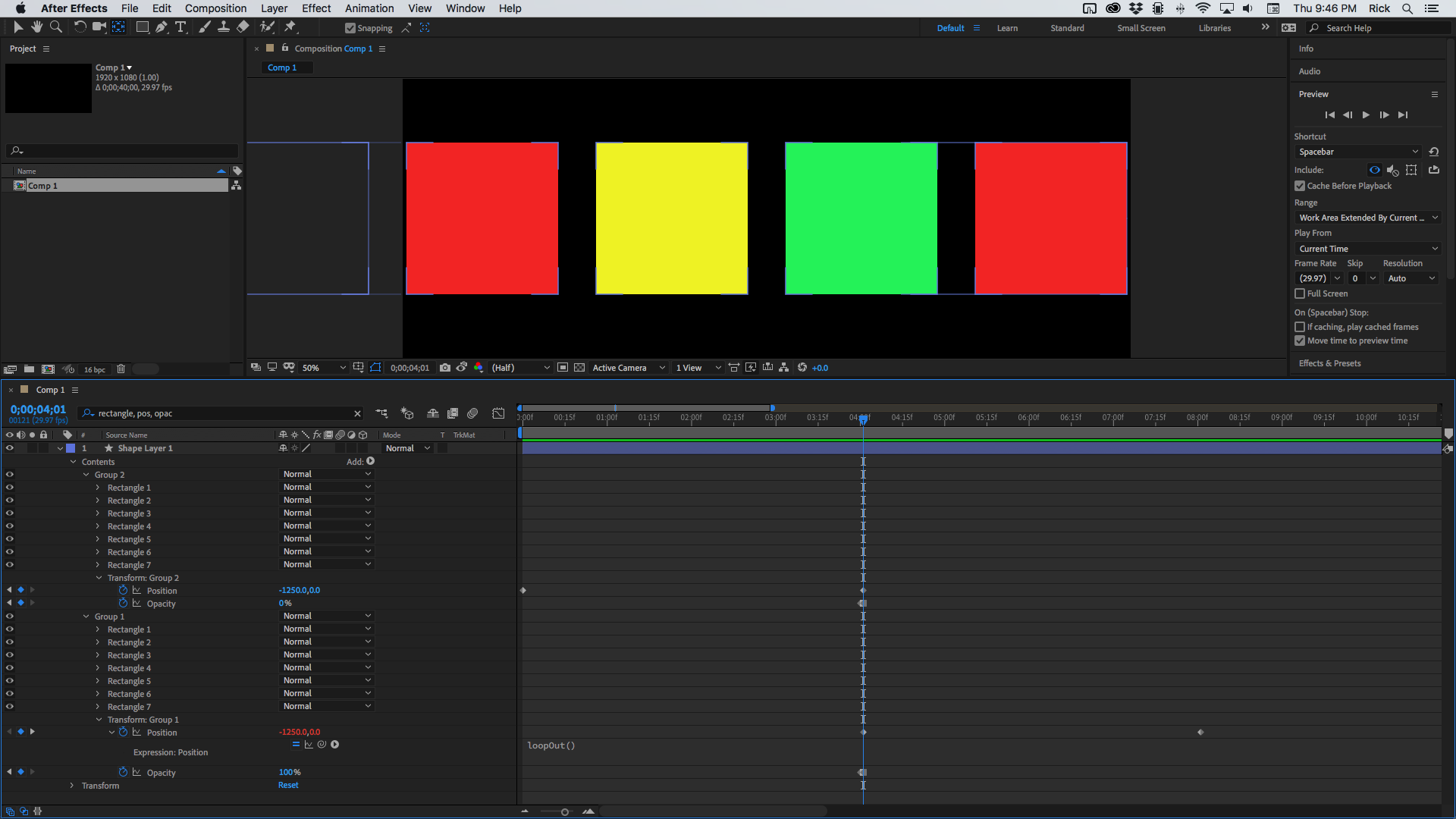This screenshot has height=819, width=1456.
Task: Toggle visibility of Shape Layer 1
Action: point(10,448)
